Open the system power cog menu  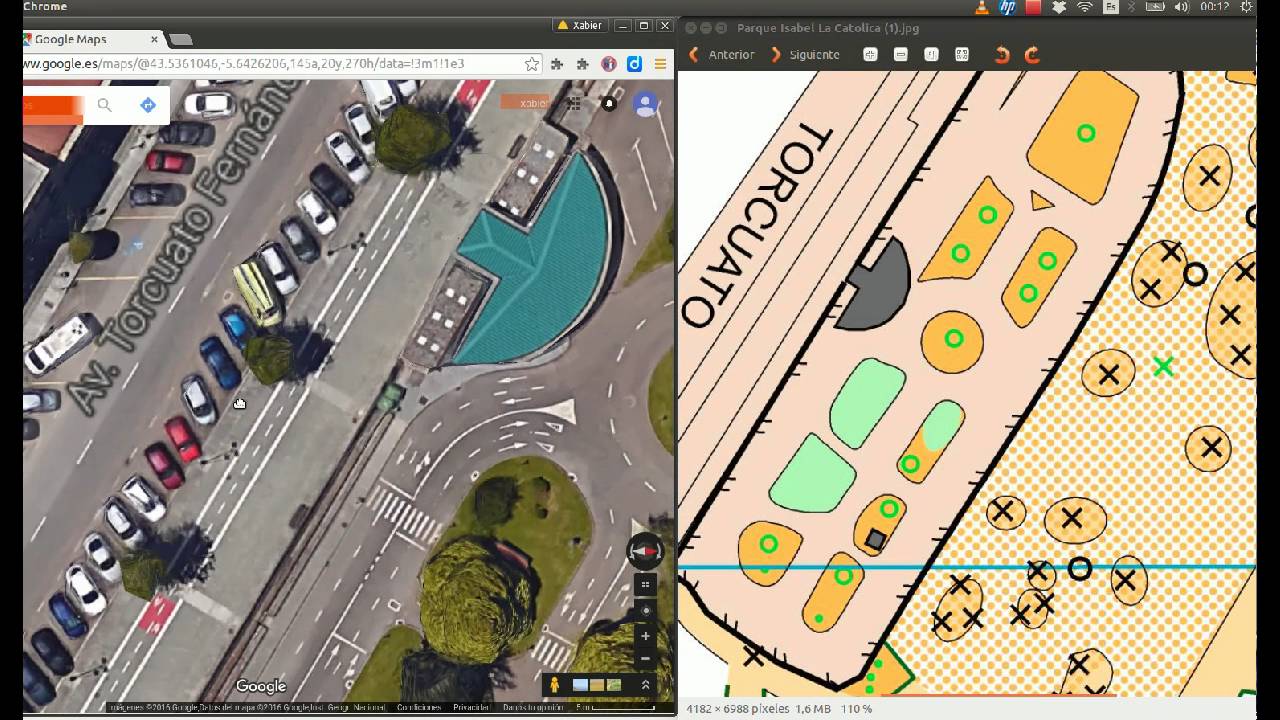[x=1246, y=7]
